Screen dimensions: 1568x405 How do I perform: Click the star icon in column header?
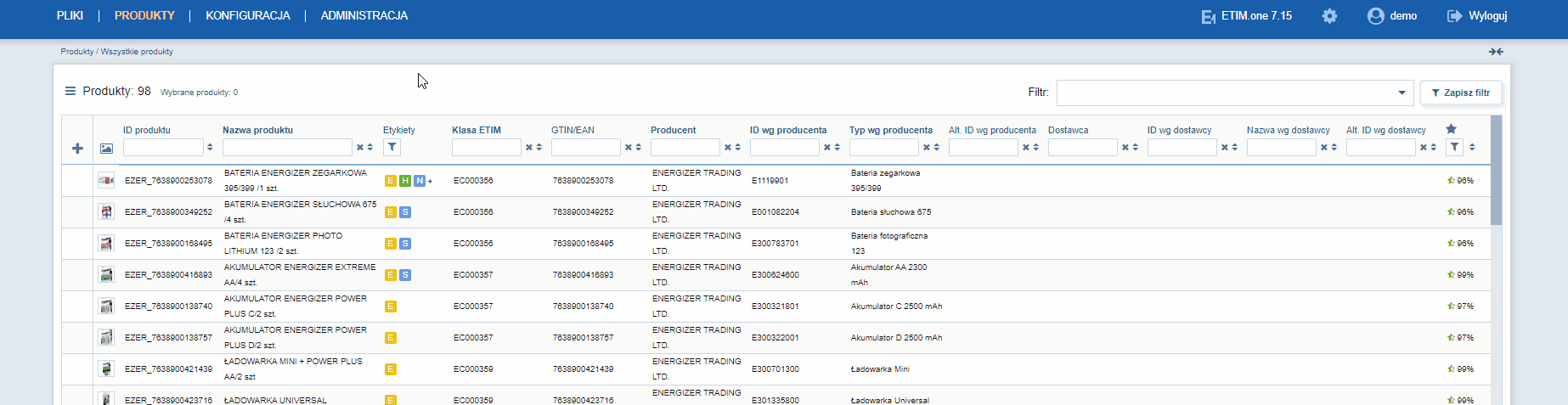coord(1451,129)
